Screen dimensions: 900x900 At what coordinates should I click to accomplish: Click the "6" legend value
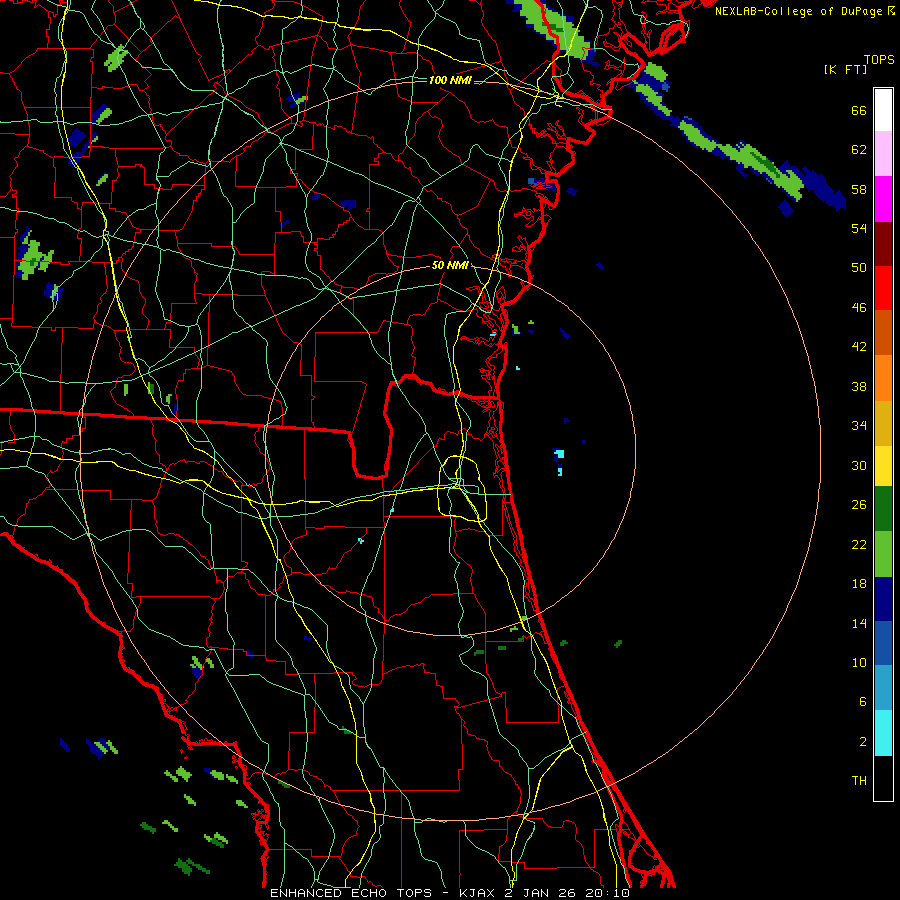863,702
